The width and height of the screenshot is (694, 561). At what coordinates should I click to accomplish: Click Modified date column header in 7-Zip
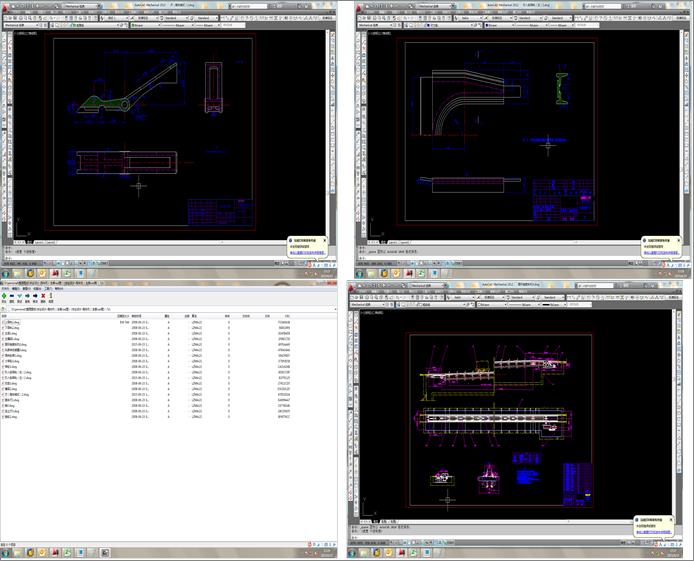(x=147, y=316)
